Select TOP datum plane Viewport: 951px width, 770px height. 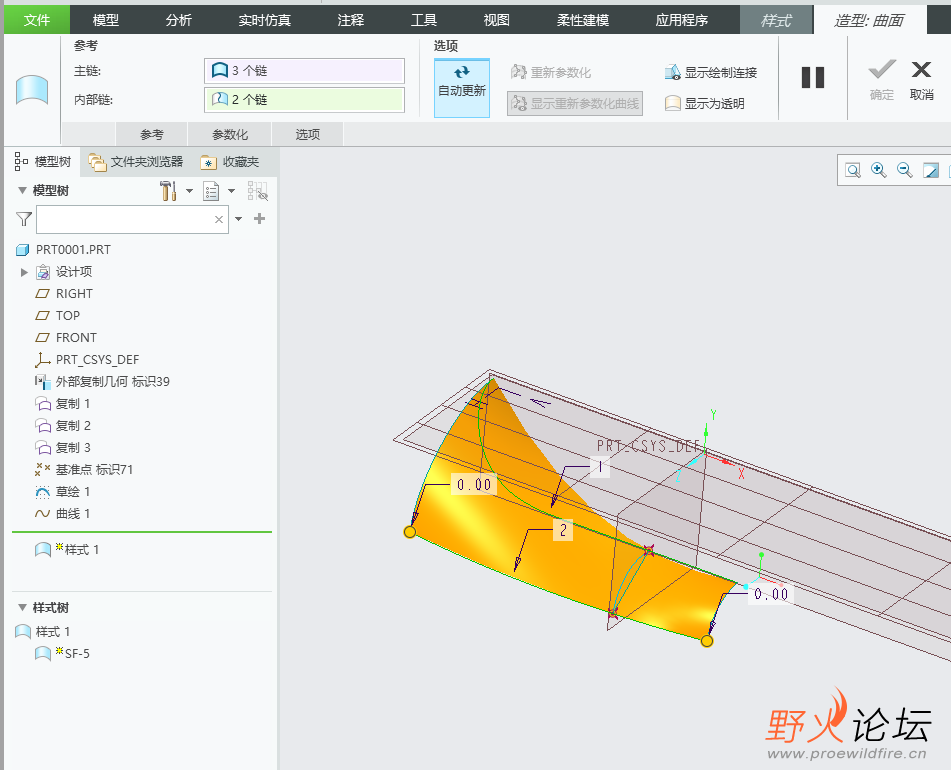[x=58, y=315]
